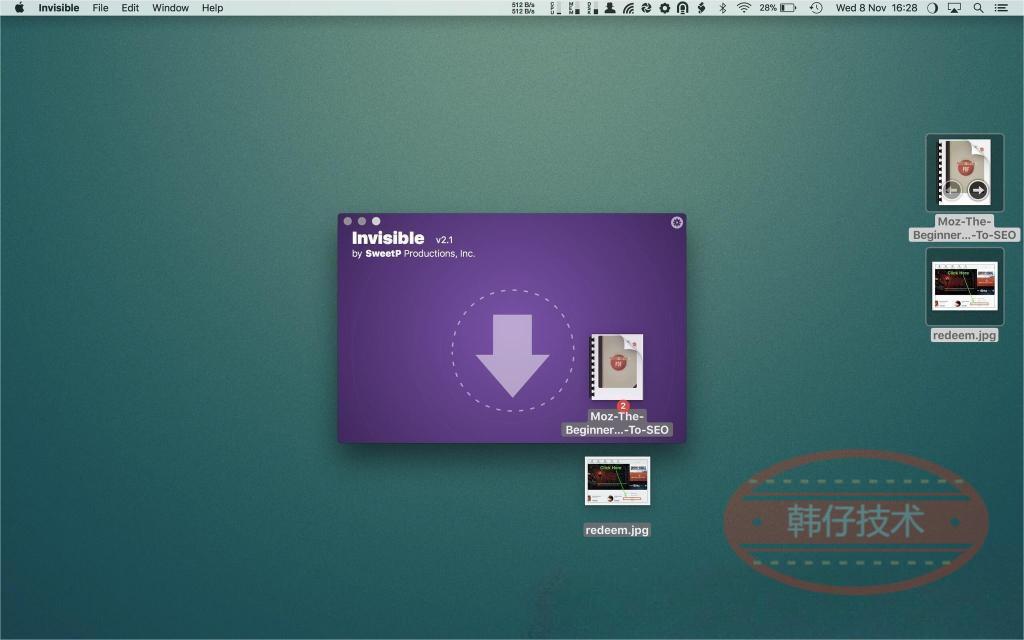The height and width of the screenshot is (640, 1024).
Task: Click the forward arrow on desktop PDF icon
Action: pos(978,190)
